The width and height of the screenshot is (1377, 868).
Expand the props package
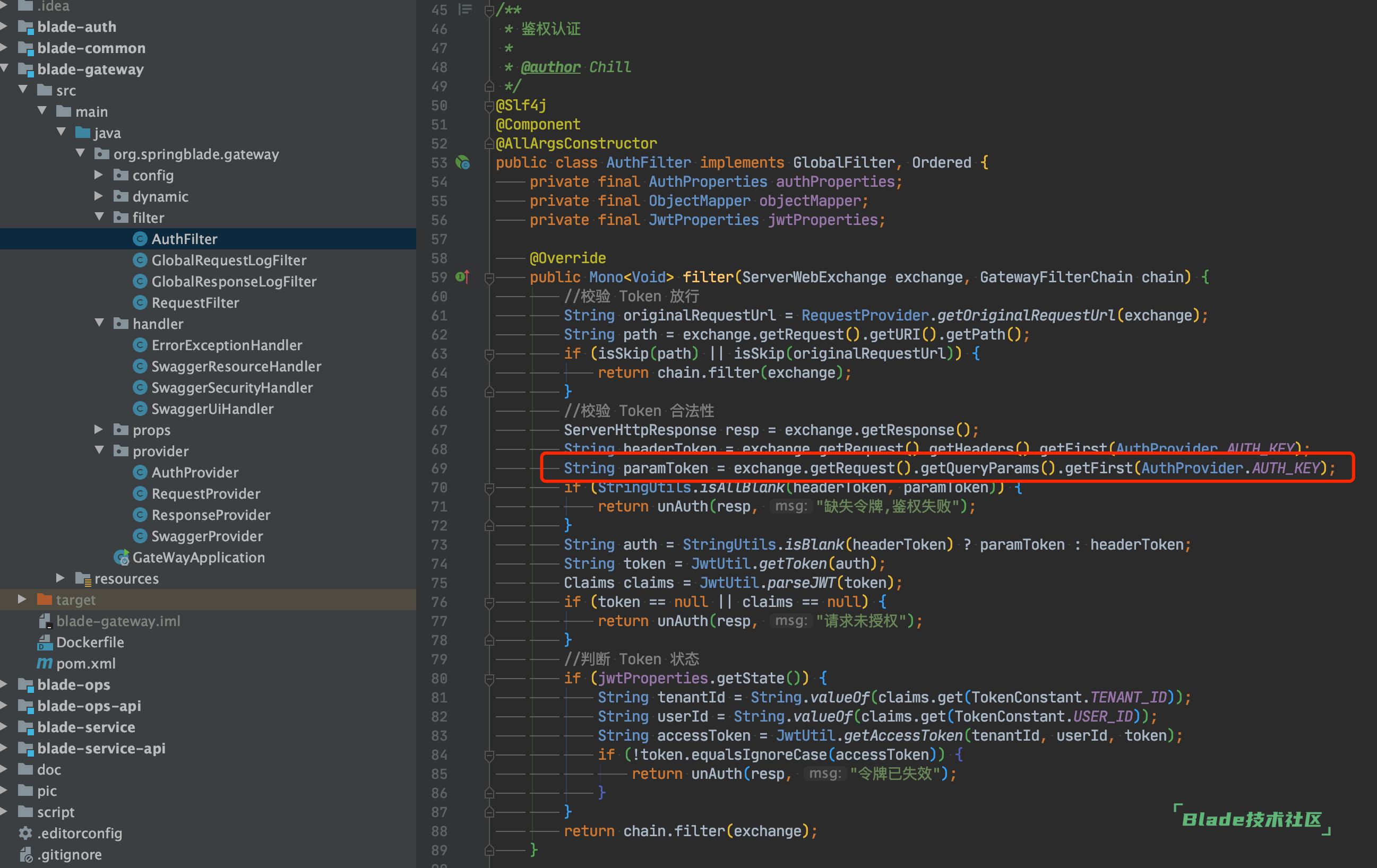click(x=98, y=429)
